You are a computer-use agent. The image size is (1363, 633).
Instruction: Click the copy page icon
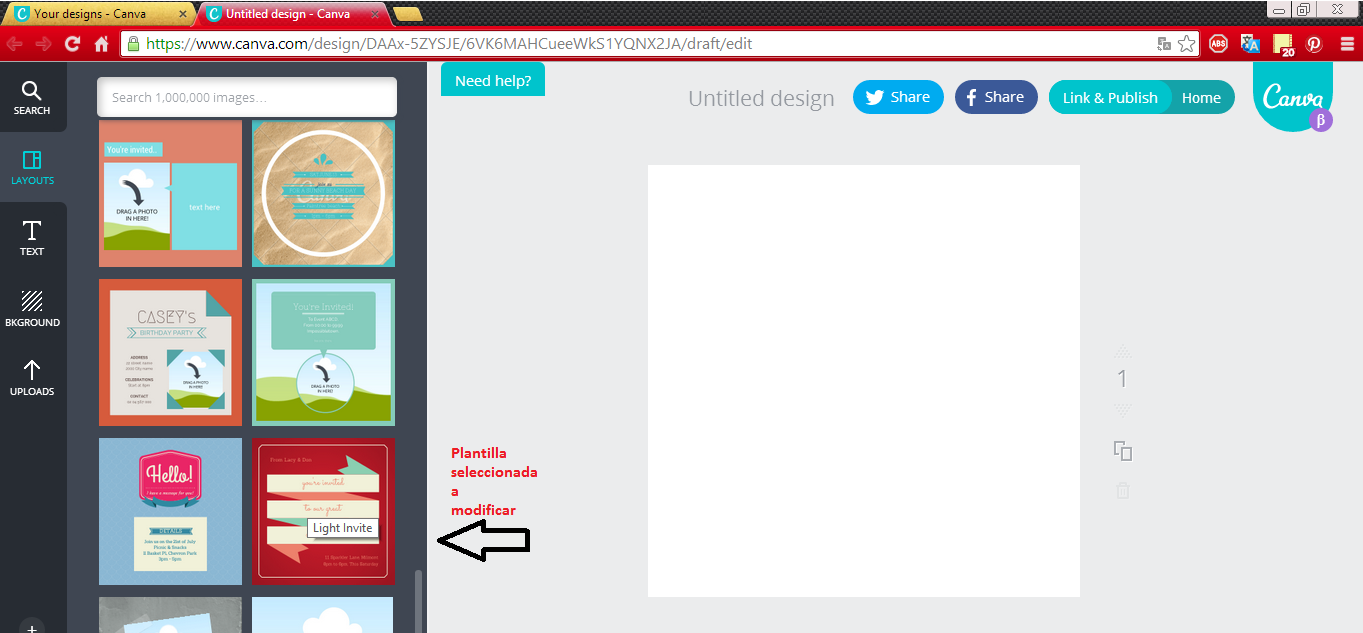pyautogui.click(x=1123, y=451)
